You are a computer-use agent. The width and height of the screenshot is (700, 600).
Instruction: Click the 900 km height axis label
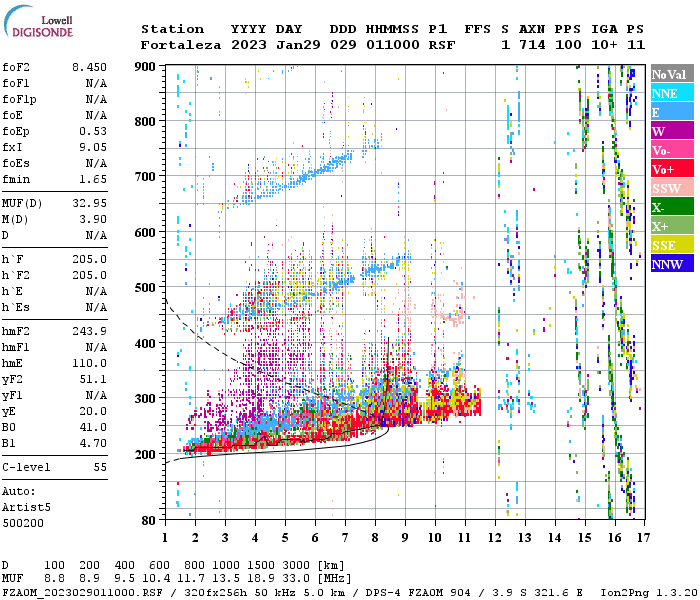click(147, 66)
